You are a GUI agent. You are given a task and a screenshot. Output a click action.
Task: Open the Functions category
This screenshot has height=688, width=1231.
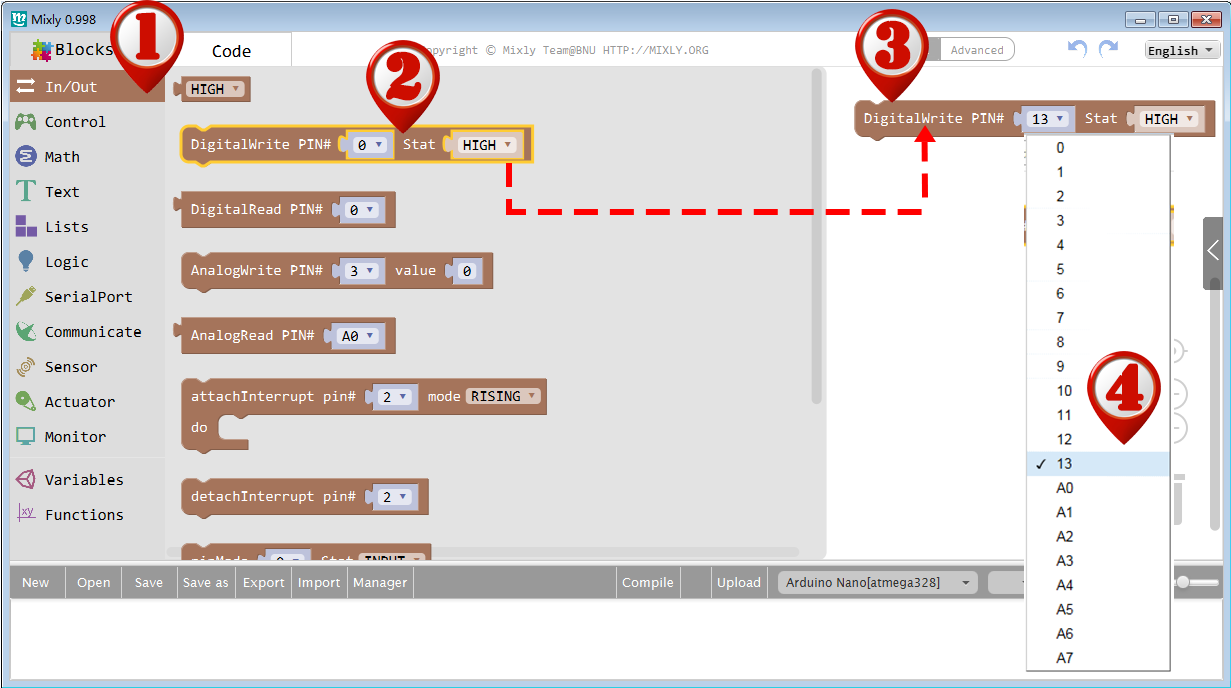[x=88, y=515]
